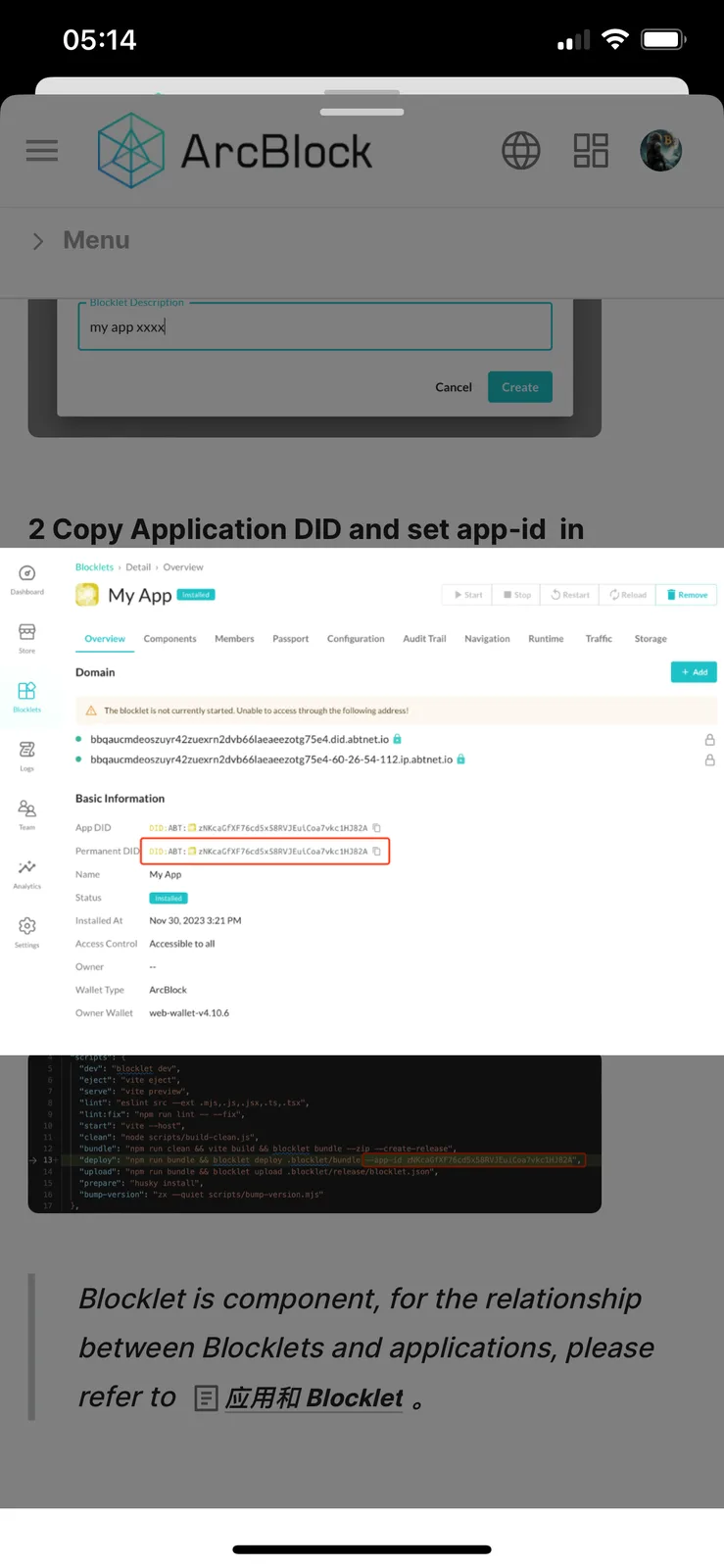The width and height of the screenshot is (724, 1568).
Task: Open Store in the sidebar
Action: pos(27,638)
